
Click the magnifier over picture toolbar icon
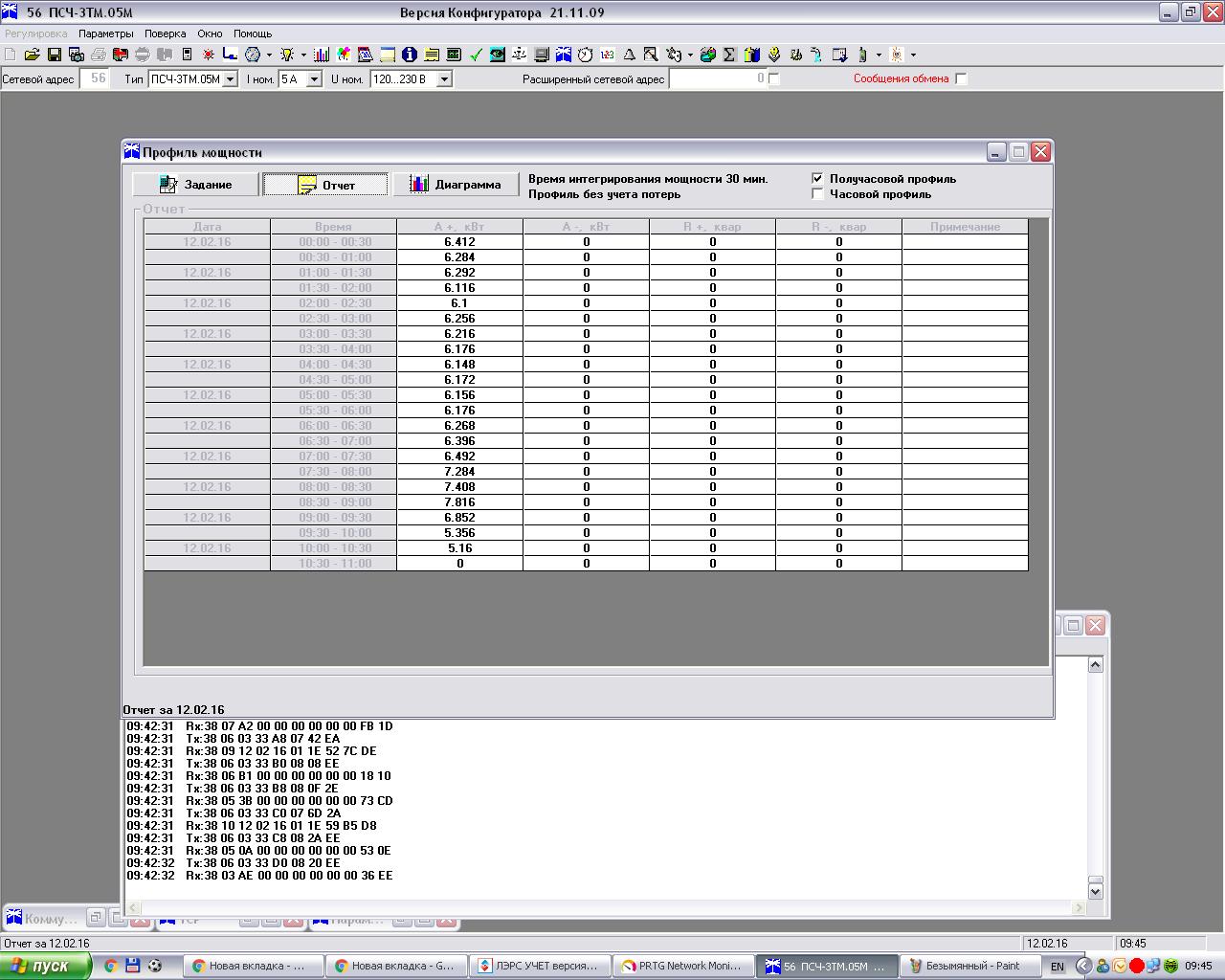pos(651,55)
